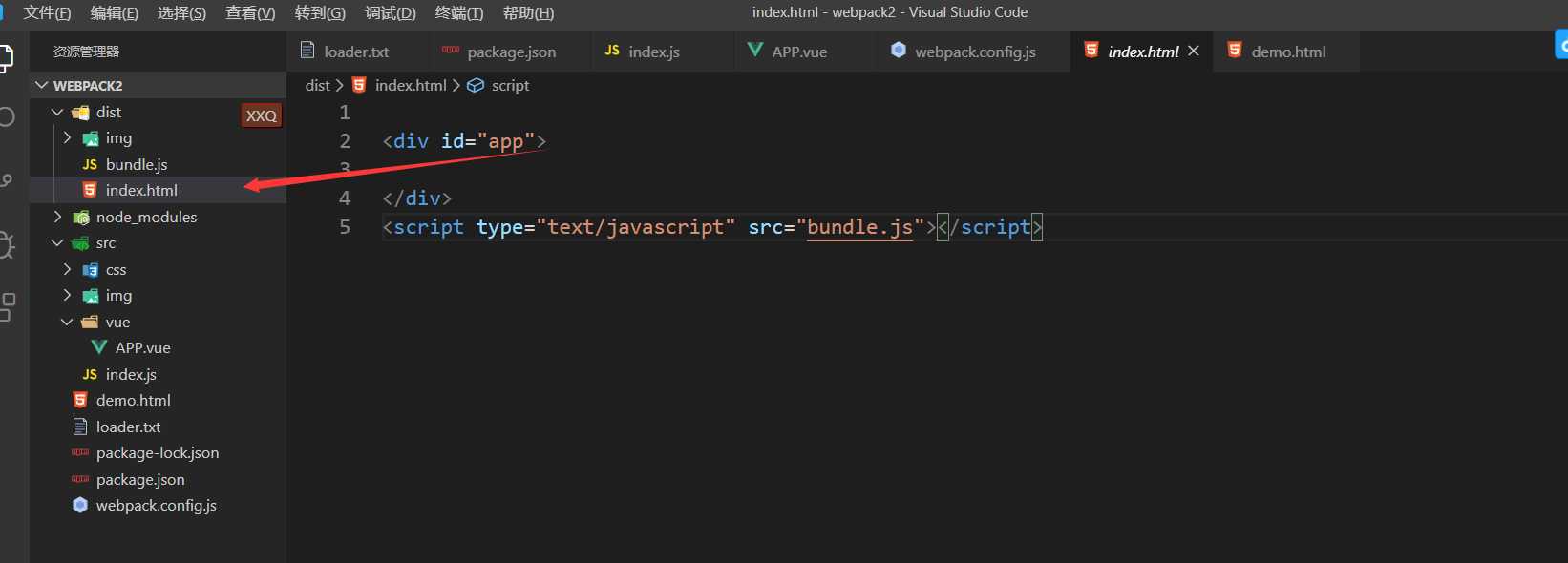This screenshot has width=1568, height=563.
Task: Open the 选择(S) menu
Action: pyautogui.click(x=181, y=12)
